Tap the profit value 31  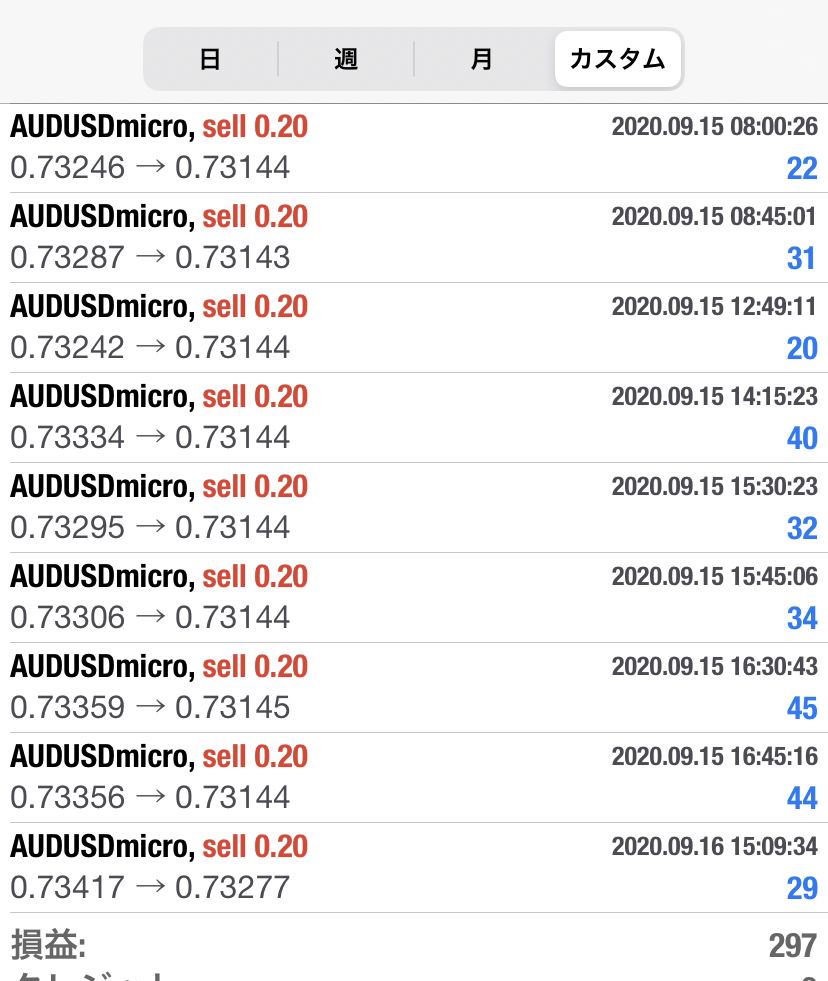pos(801,258)
